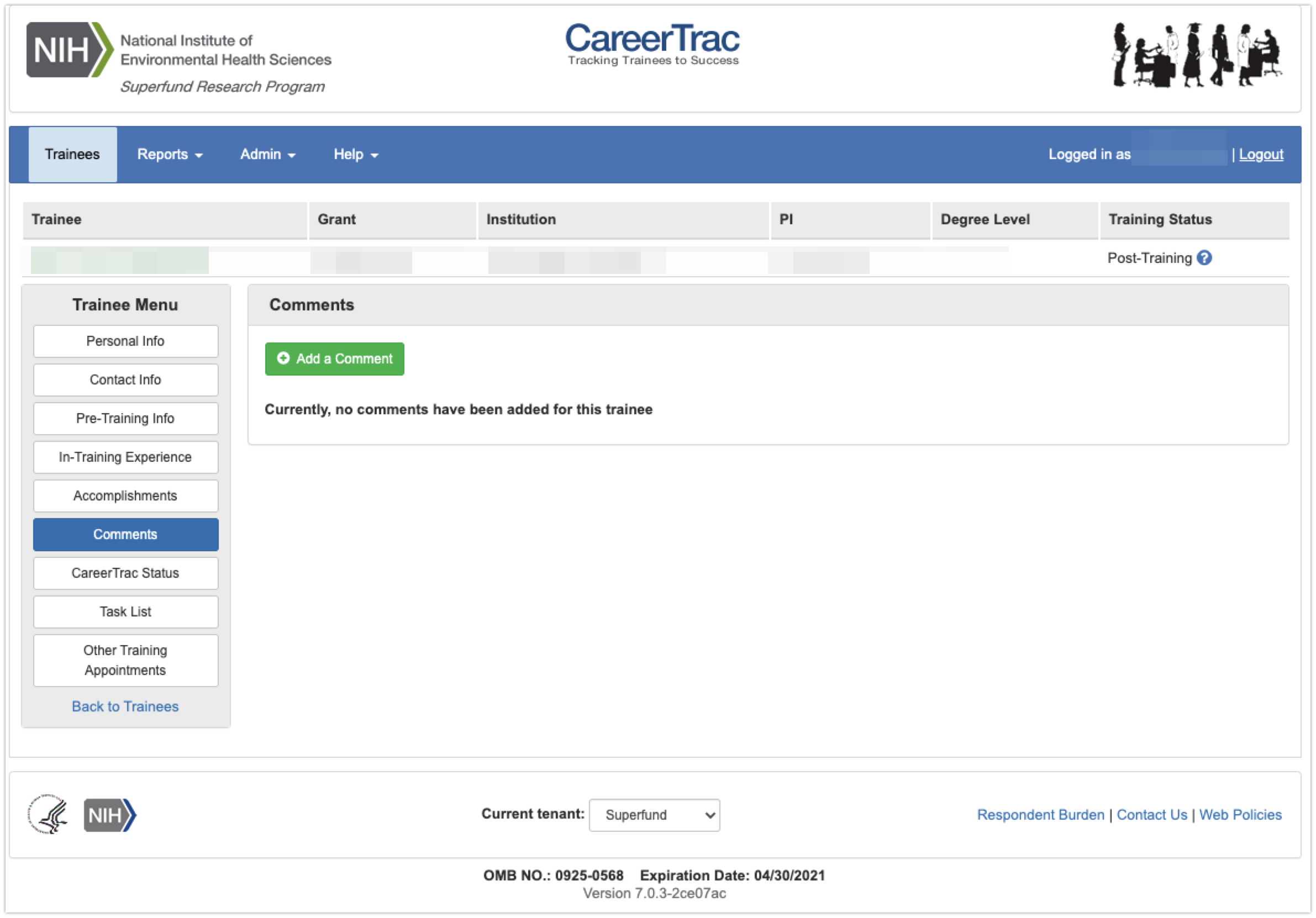
Task: Open the Help dropdown menu
Action: (355, 155)
